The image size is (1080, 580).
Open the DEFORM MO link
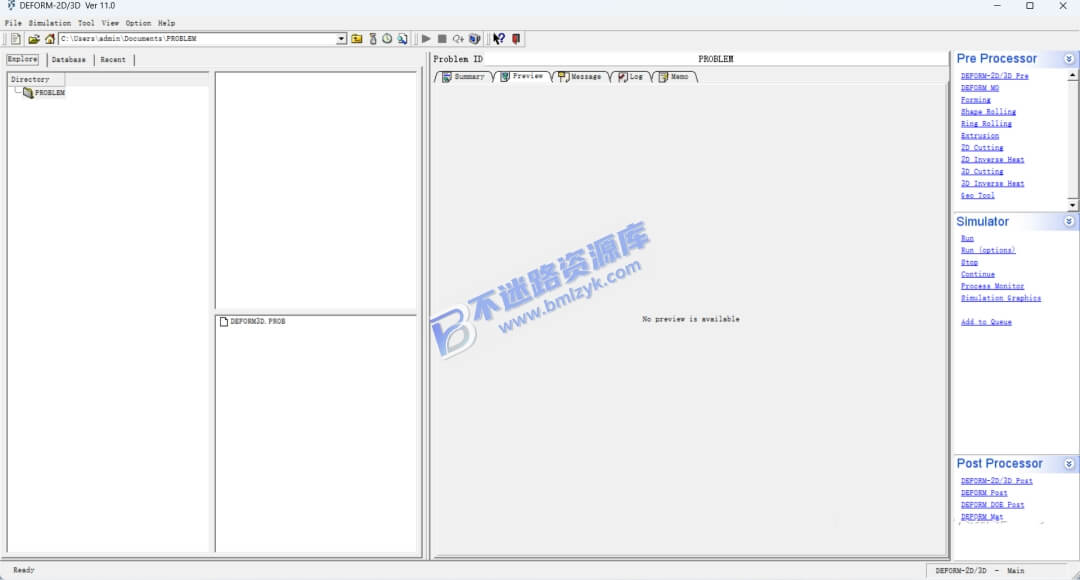click(979, 88)
